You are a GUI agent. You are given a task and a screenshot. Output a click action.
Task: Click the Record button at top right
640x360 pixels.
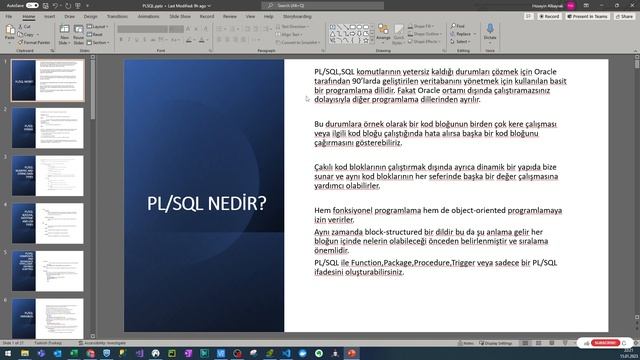[x=549, y=16]
